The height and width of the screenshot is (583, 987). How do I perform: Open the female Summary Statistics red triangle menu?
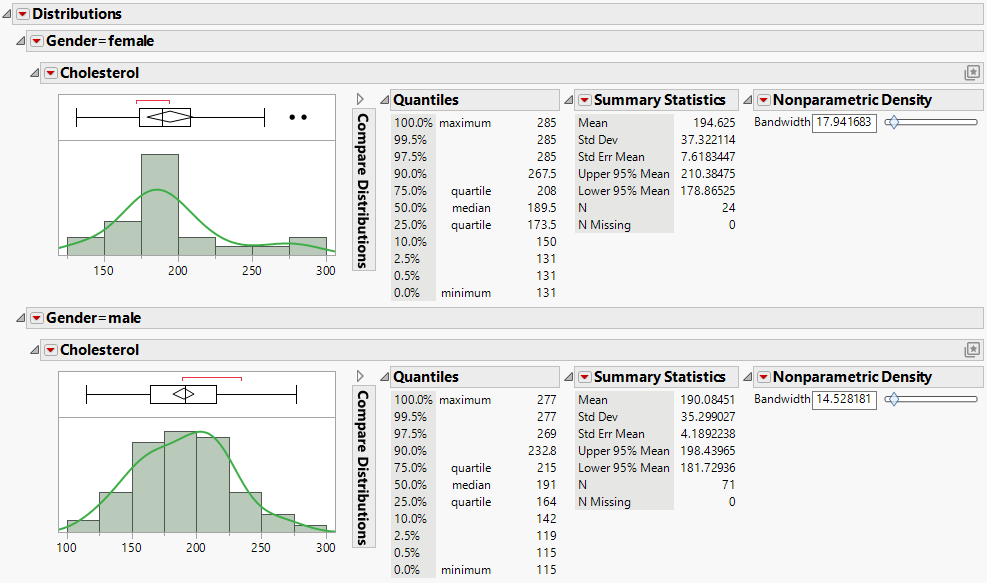point(584,100)
